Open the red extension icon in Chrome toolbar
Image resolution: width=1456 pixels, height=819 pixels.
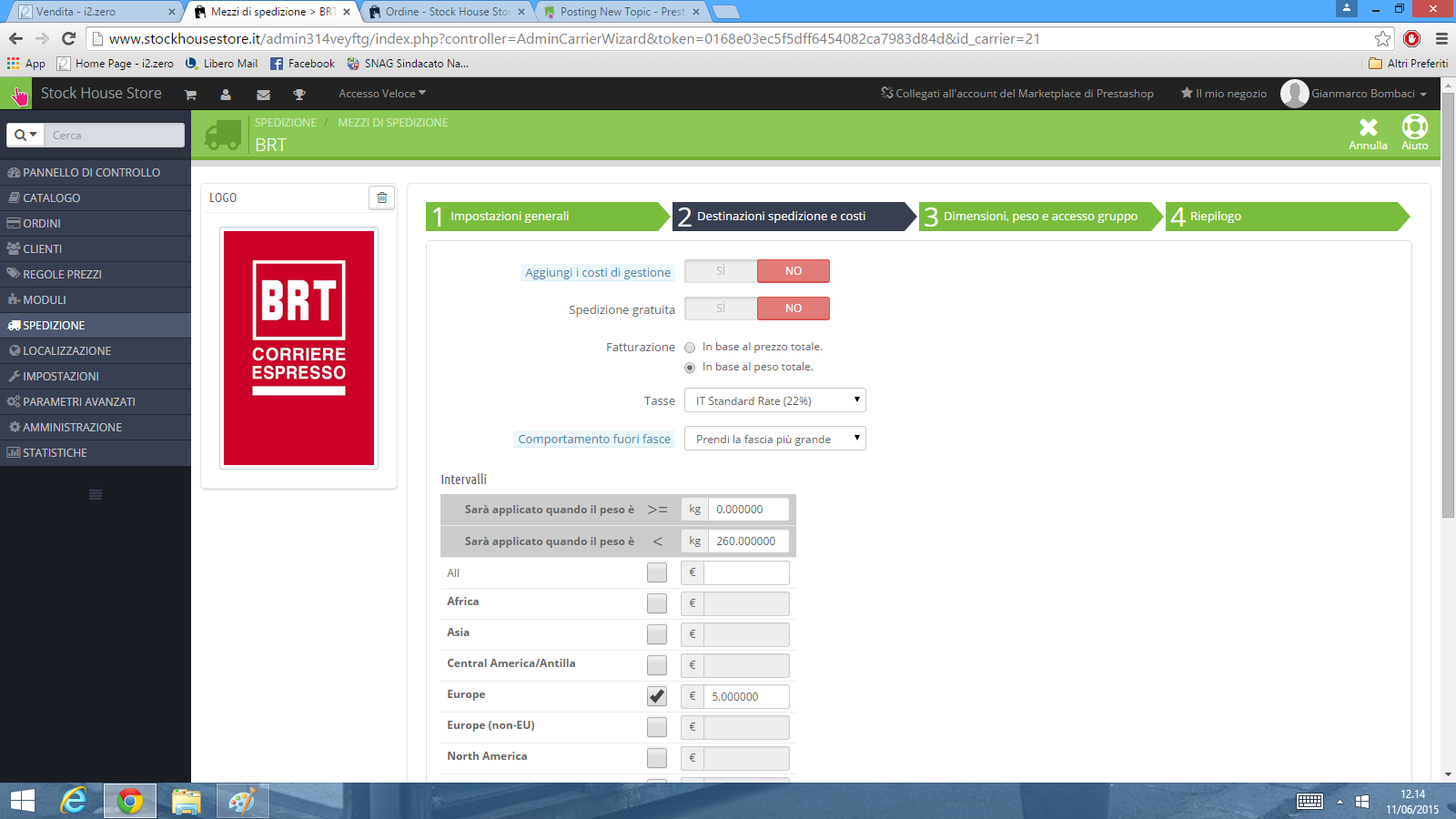click(1412, 38)
